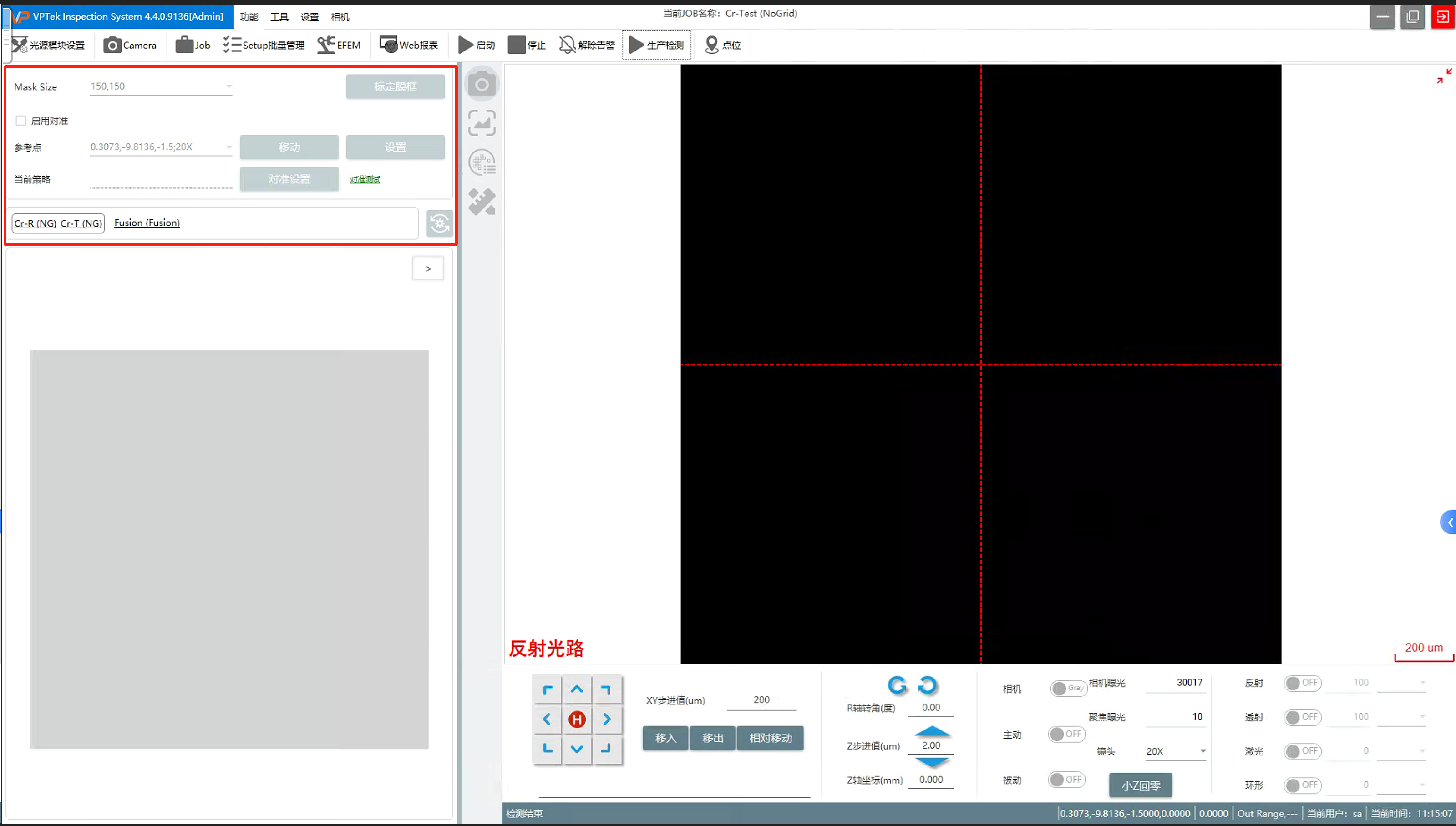The height and width of the screenshot is (826, 1456).
Task: Open the 相机 menu
Action: (340, 17)
